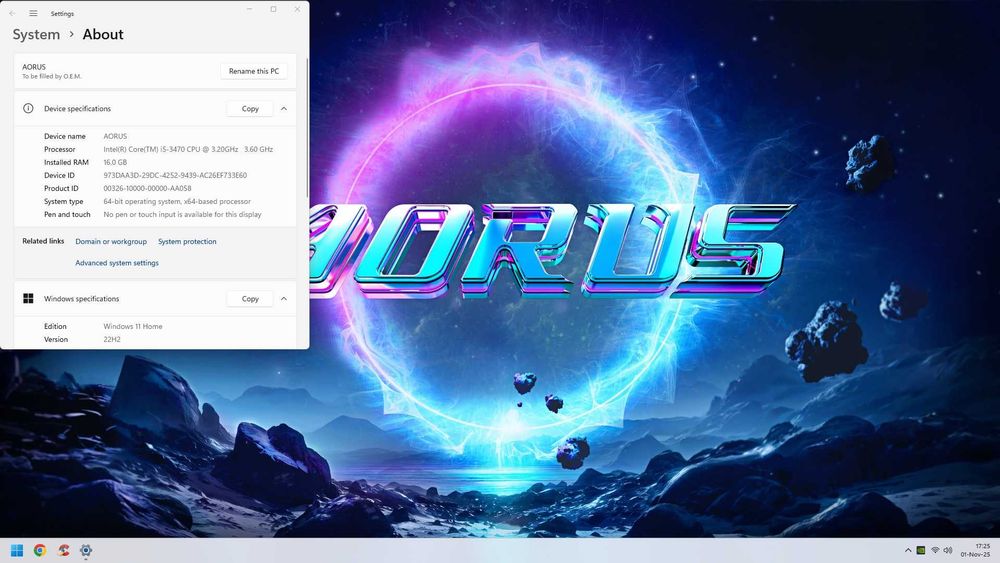Click the back arrow in Settings
Screen dimensions: 1000x563
coord(12,13)
